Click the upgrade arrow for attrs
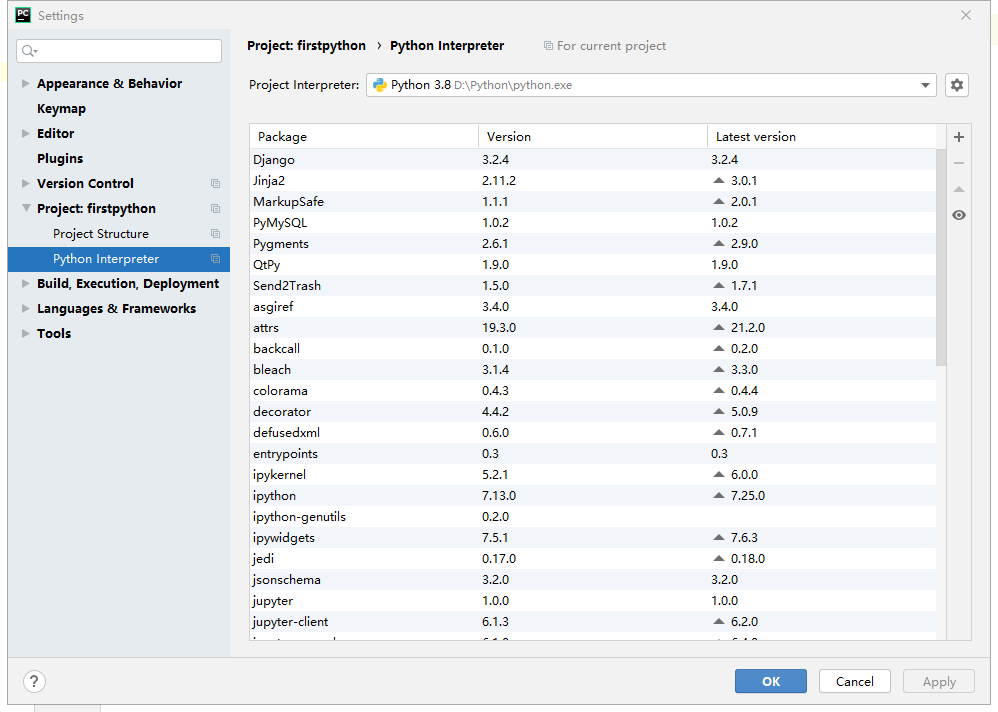998x712 pixels. [719, 328]
